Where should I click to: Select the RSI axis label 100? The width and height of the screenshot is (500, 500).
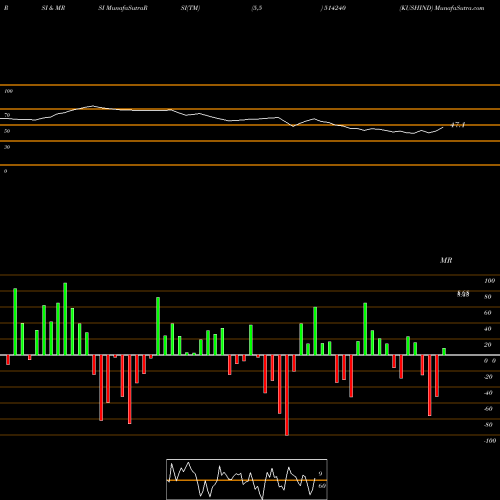[8, 91]
